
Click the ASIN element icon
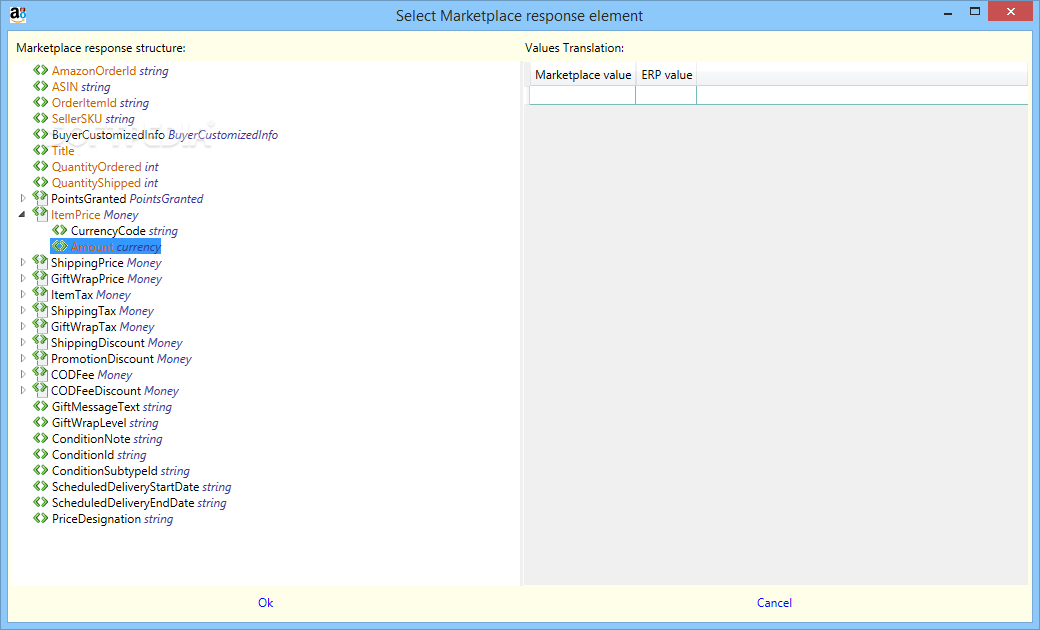pos(40,86)
